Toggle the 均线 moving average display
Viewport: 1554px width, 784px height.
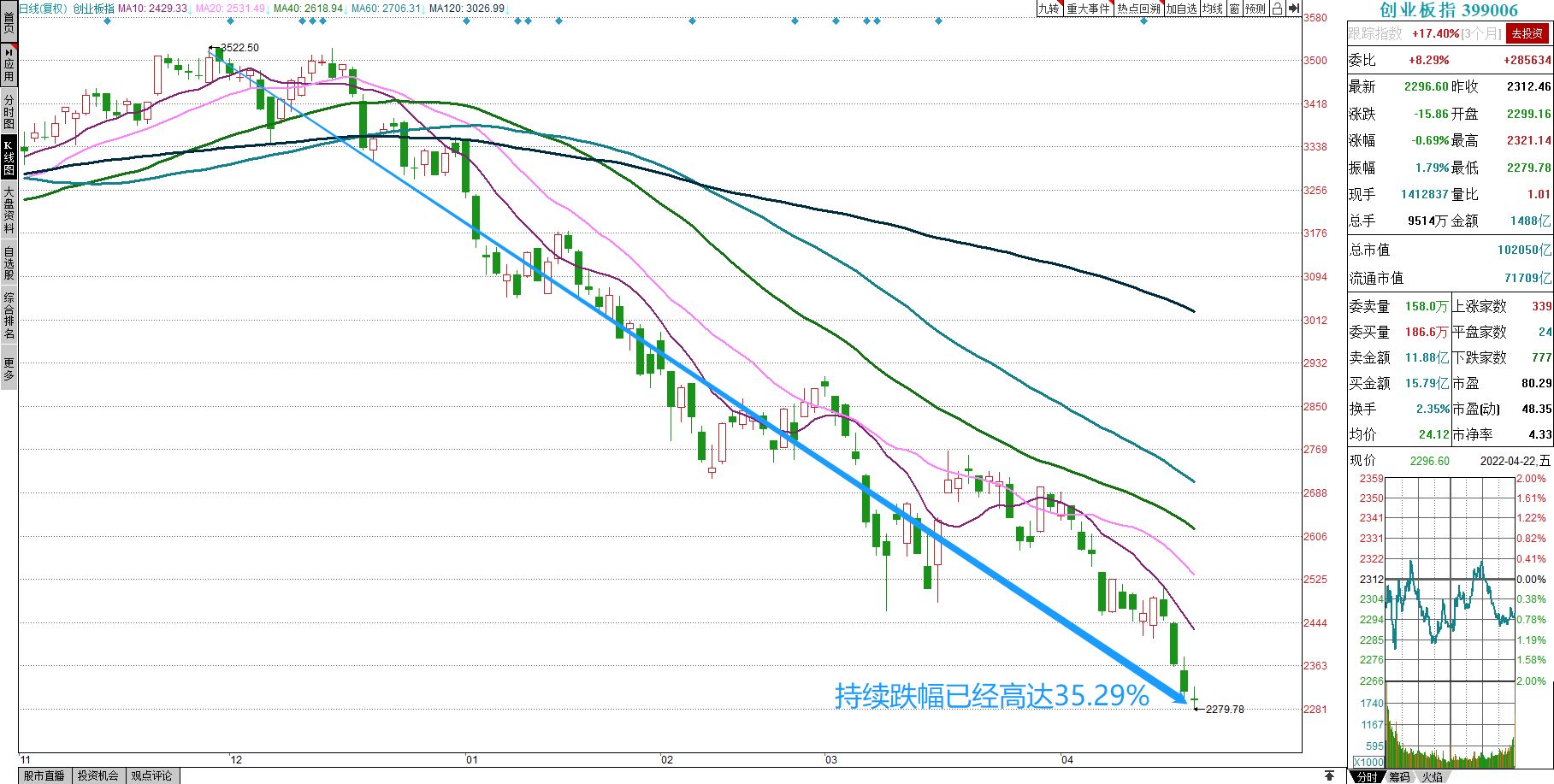1212,9
